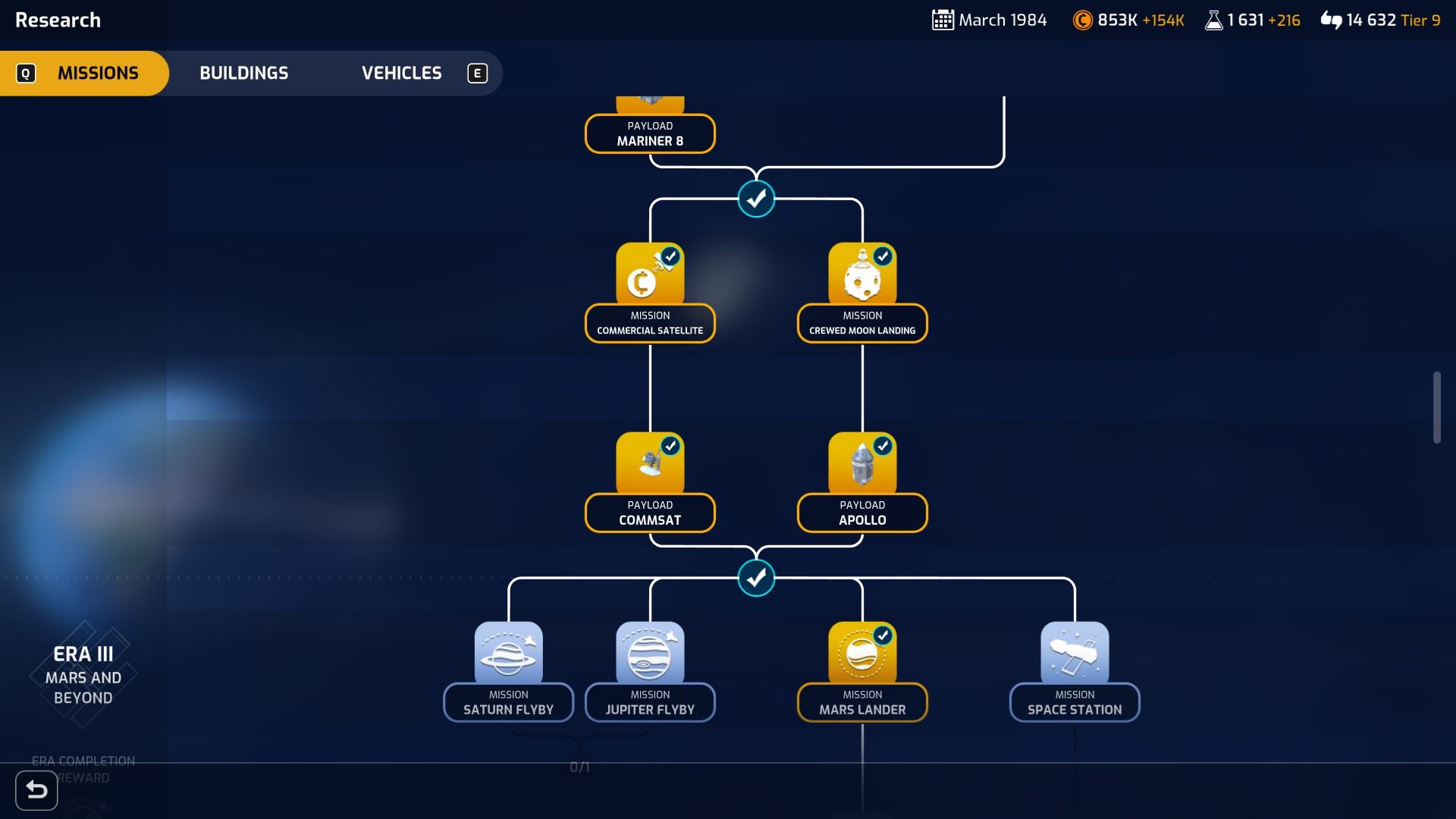Select the Jupiter Flyby mission icon
1456x819 pixels.
(x=650, y=653)
